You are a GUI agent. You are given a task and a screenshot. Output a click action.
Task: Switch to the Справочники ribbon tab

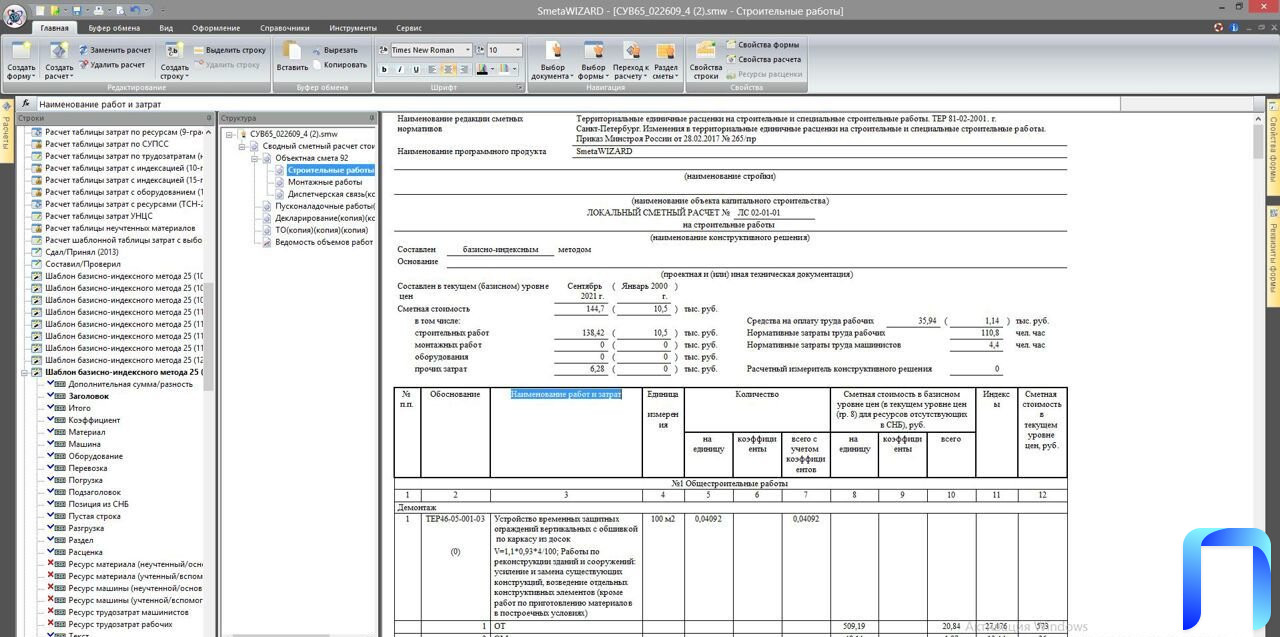(284, 28)
